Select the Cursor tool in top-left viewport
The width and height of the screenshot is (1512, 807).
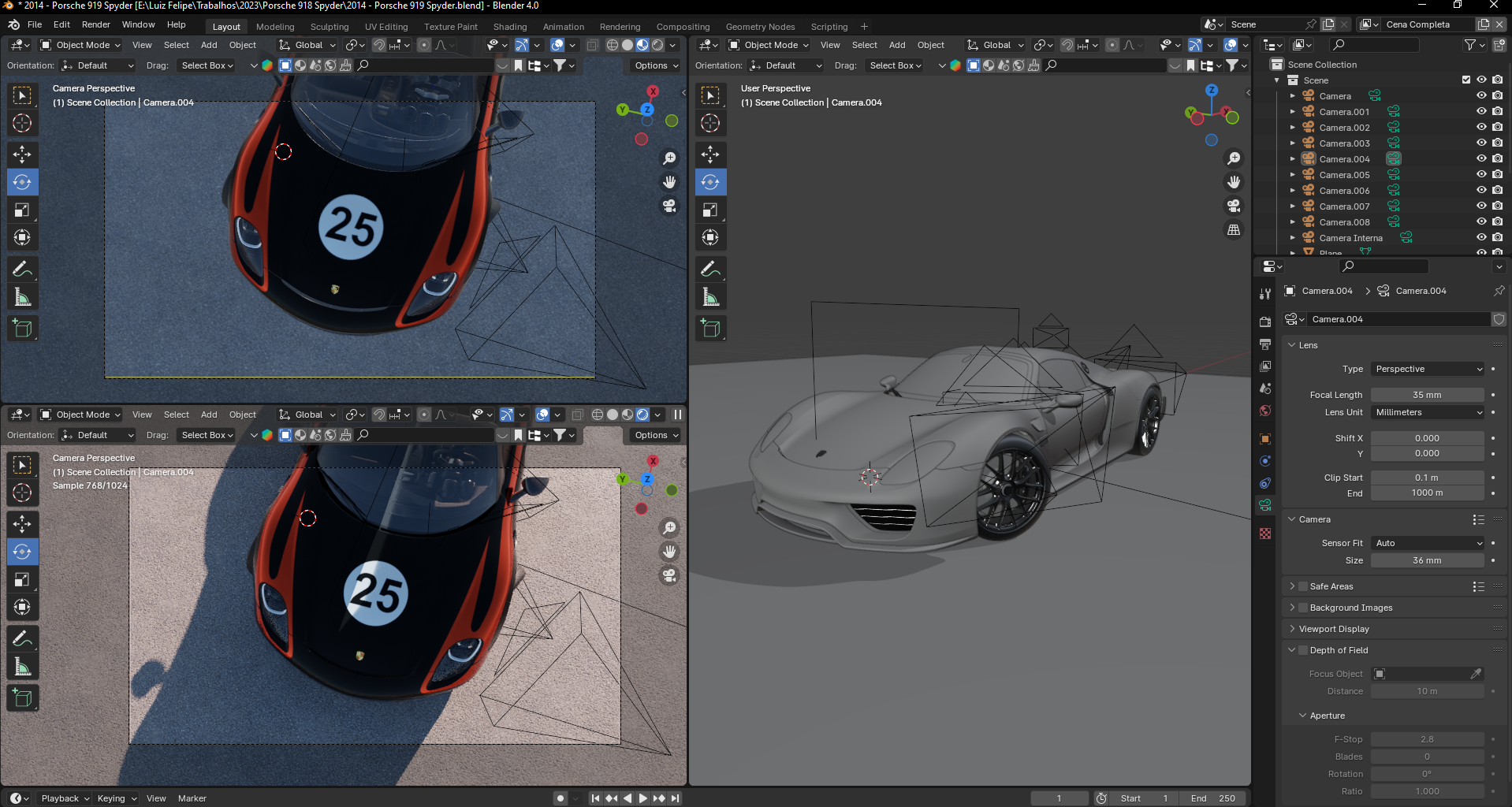tap(22, 123)
